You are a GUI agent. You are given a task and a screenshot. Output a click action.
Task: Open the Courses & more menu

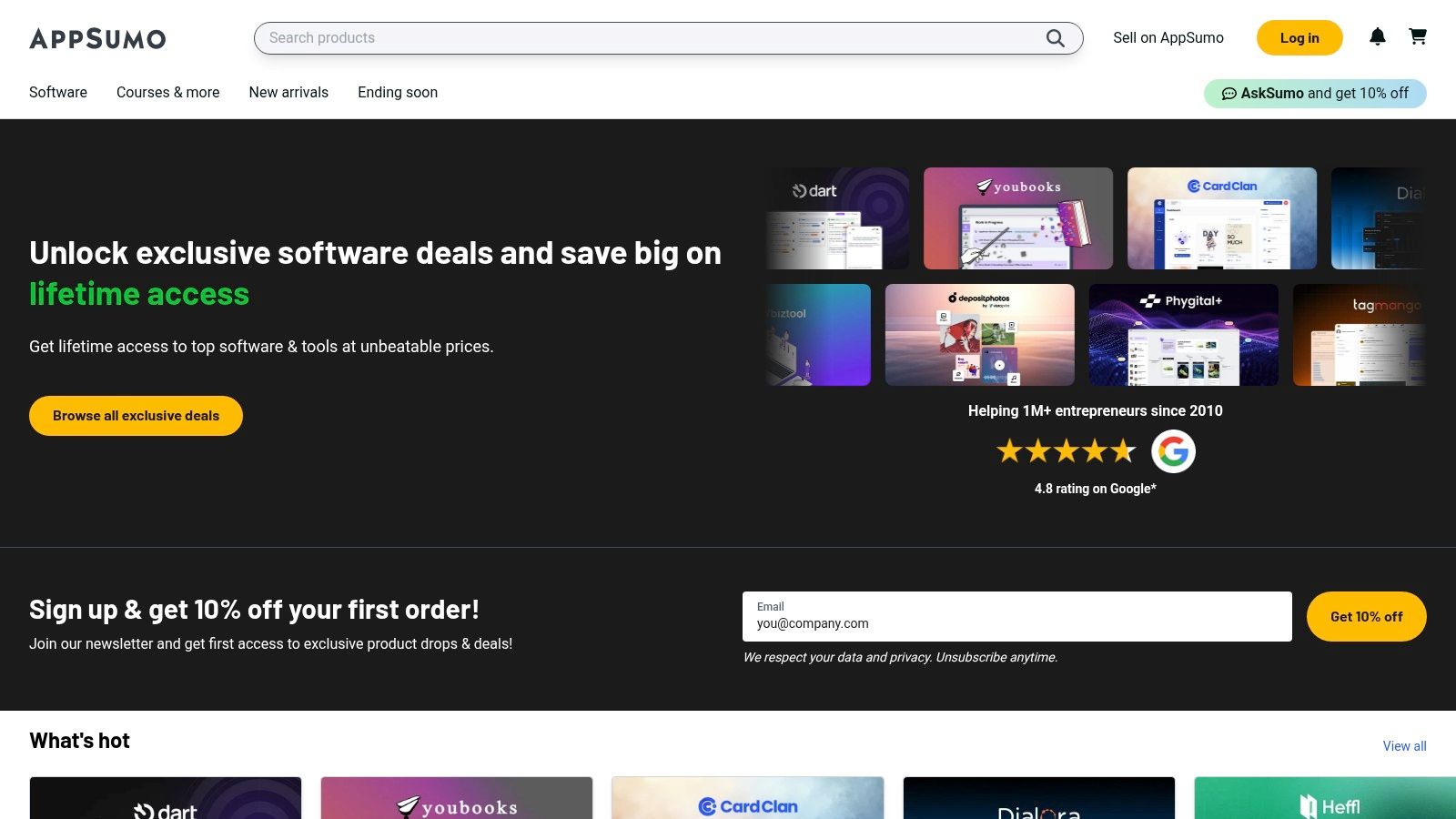click(168, 92)
